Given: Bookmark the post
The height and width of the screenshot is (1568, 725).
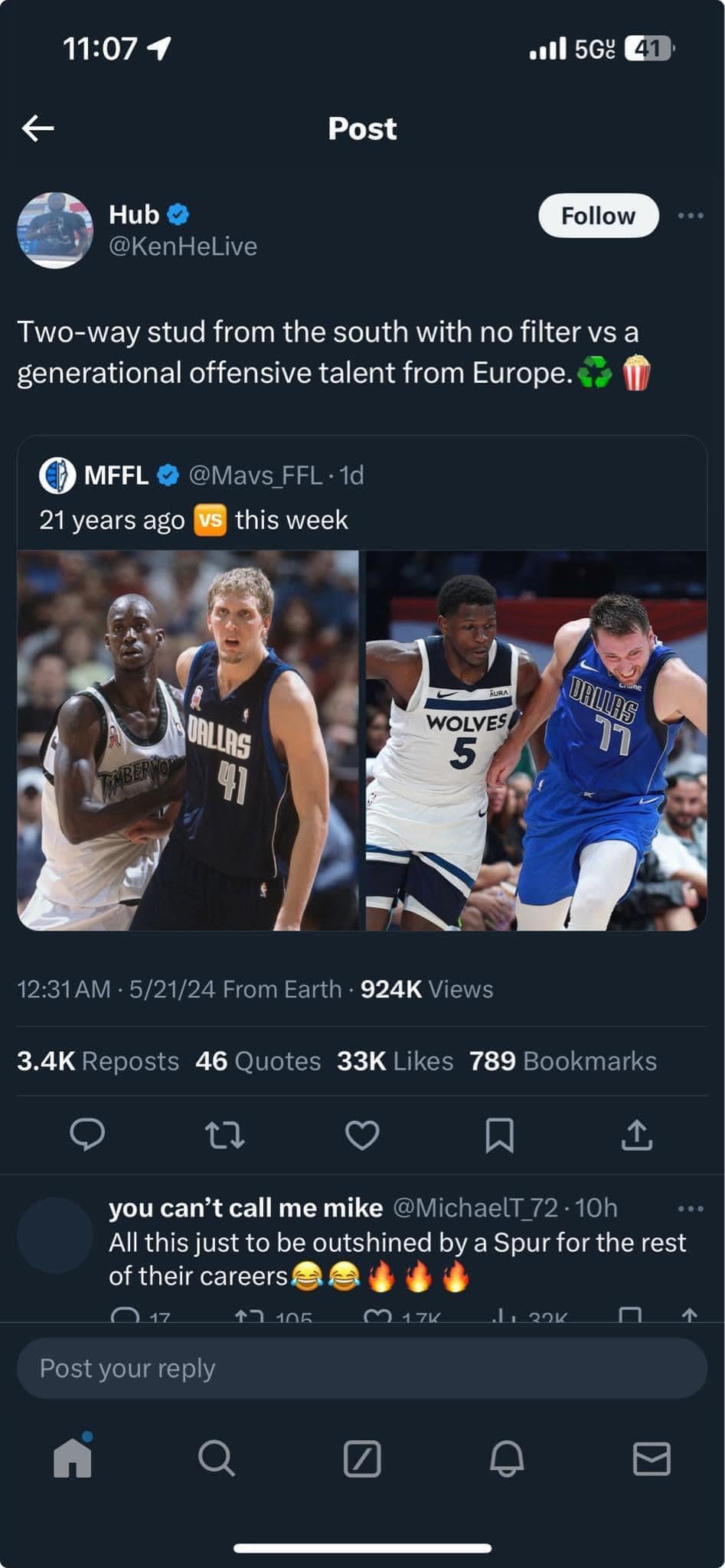Looking at the screenshot, I should click(x=499, y=1135).
